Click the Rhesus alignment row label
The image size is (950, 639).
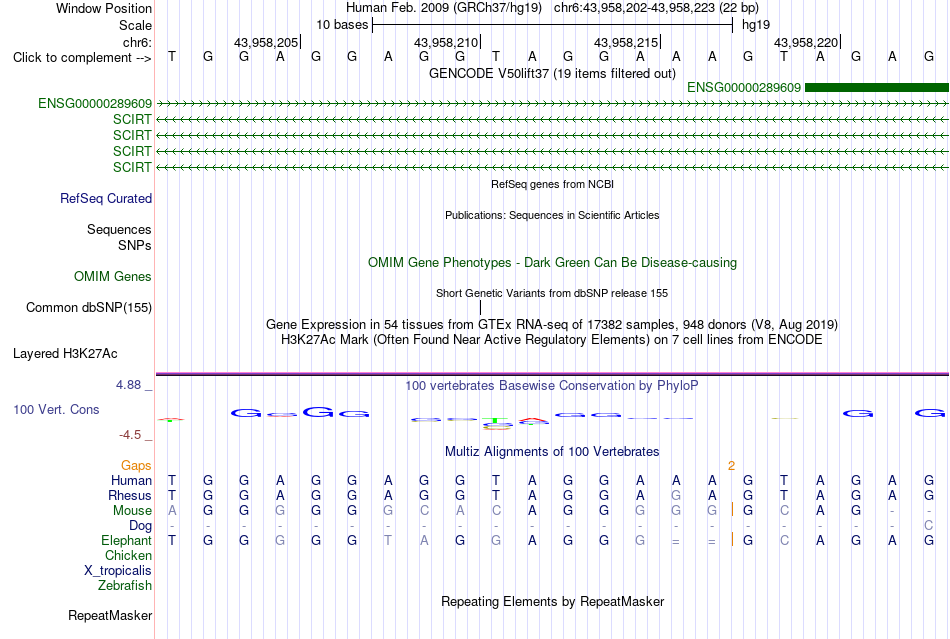(130, 496)
